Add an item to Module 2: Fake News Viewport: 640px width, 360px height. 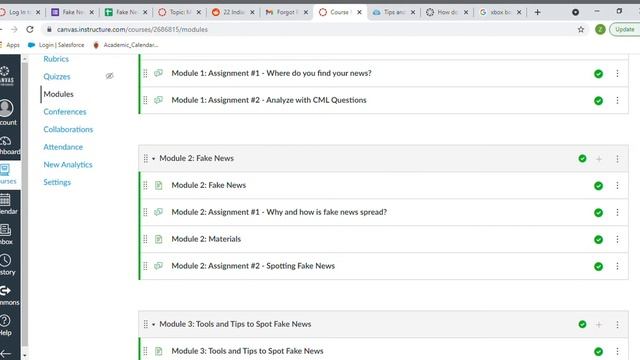[x=599, y=159]
